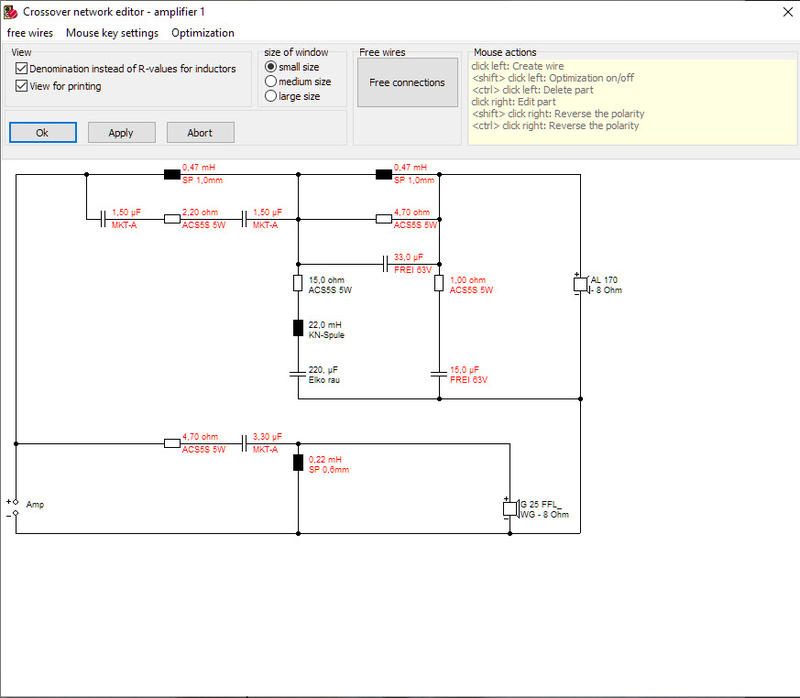Select the G 25 FFL tweeter speaker symbol
Screen dimensions: 800x698
pos(510,509)
